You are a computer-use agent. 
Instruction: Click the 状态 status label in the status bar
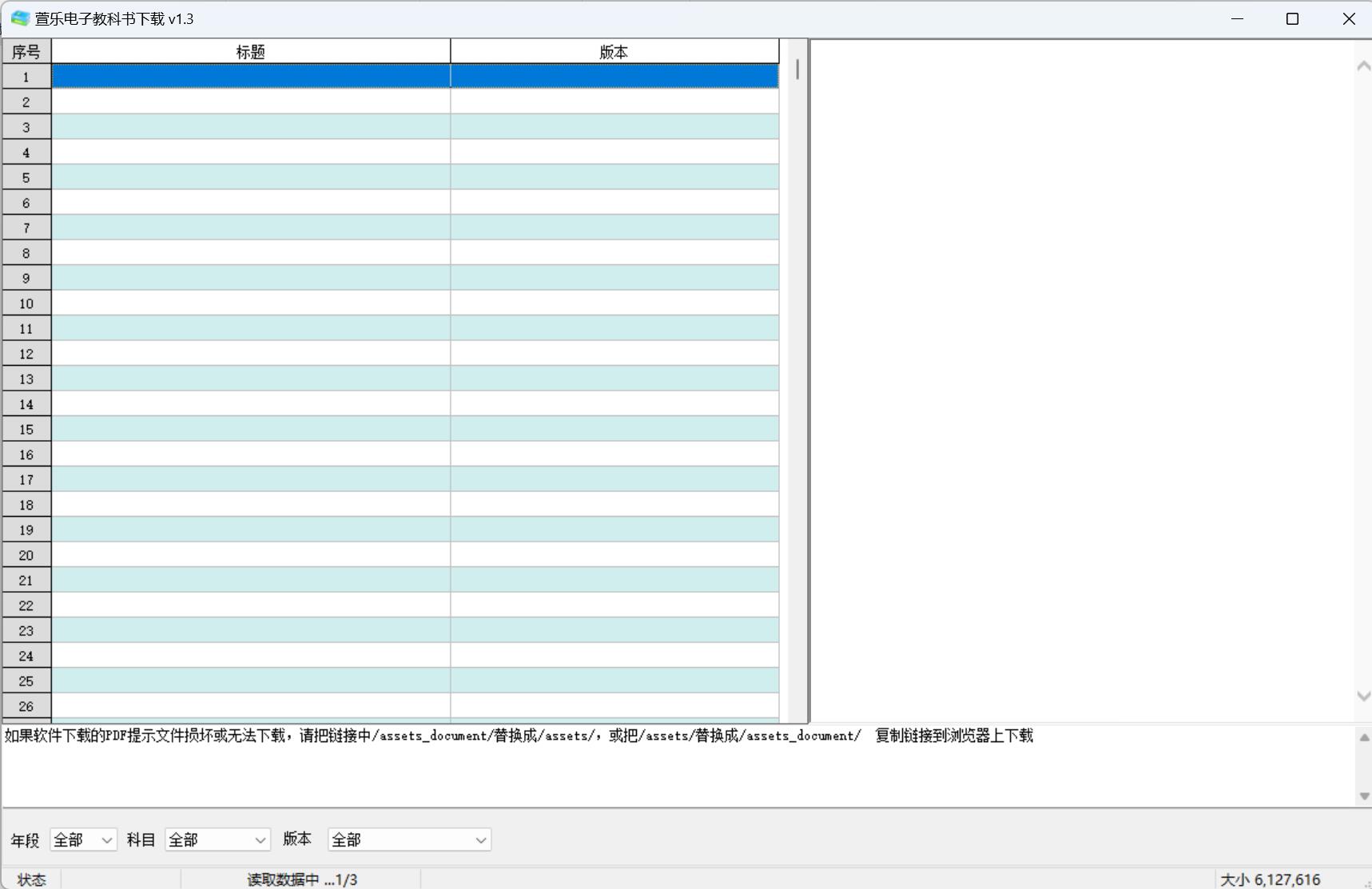[32, 879]
